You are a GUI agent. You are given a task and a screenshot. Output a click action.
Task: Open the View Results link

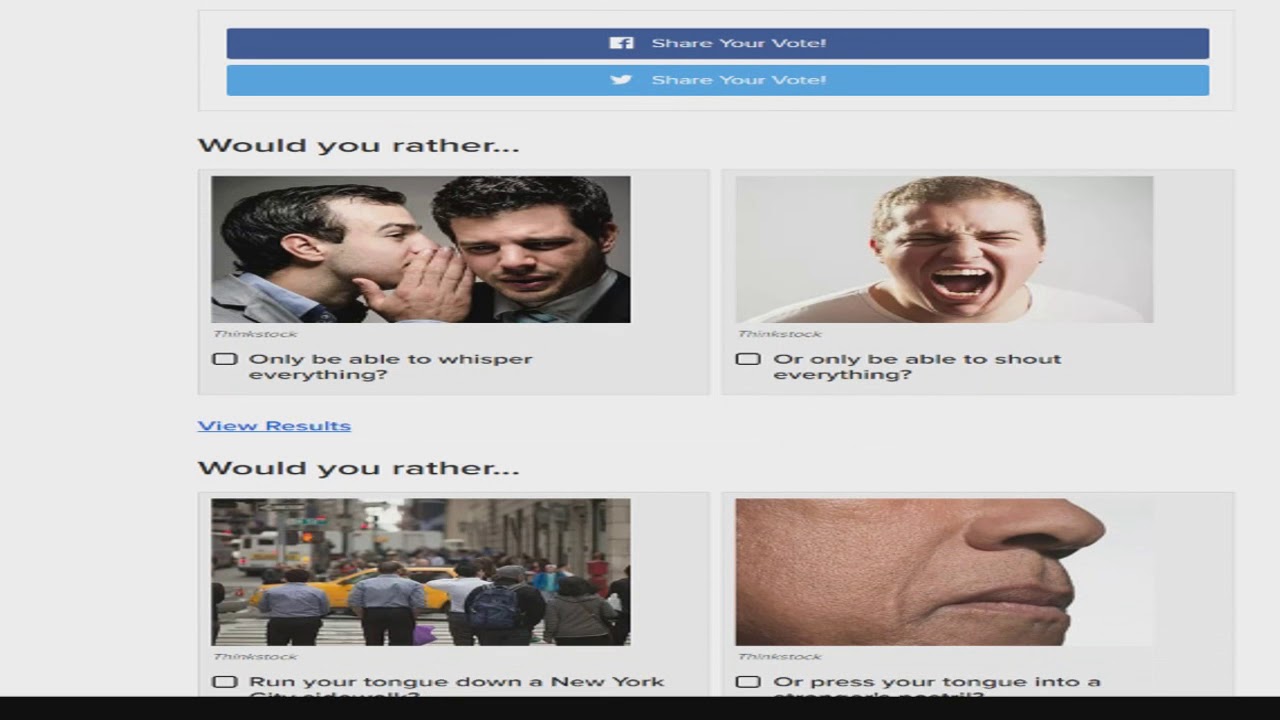coord(274,426)
